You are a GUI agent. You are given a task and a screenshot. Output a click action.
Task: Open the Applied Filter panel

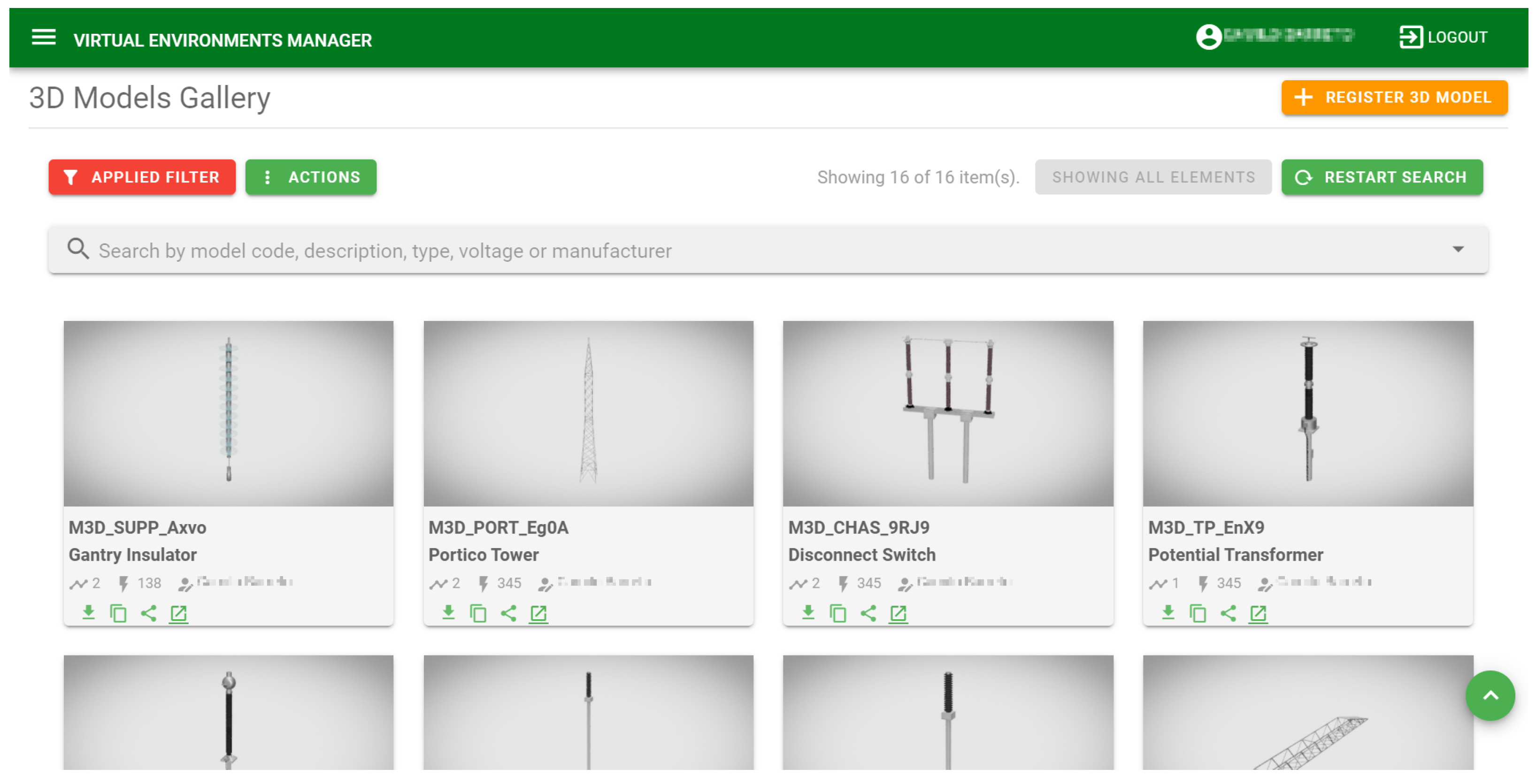point(142,177)
